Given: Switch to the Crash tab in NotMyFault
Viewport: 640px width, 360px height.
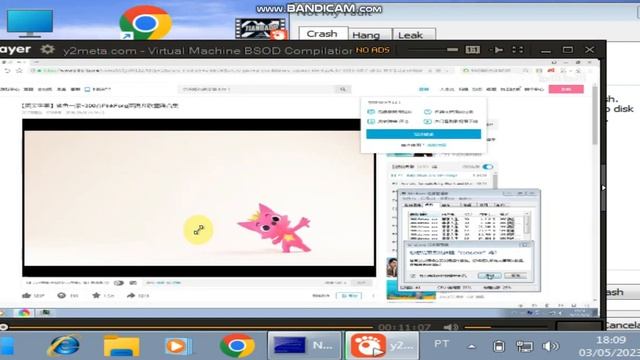Looking at the screenshot, I should point(322,34).
